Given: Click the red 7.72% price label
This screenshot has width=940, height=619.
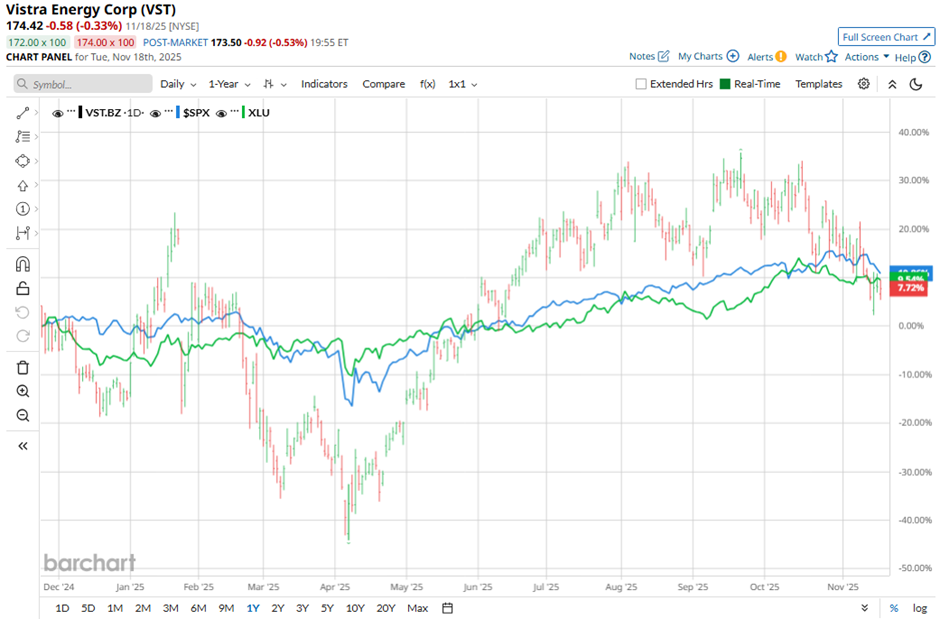Looking at the screenshot, I should pyautogui.click(x=911, y=288).
